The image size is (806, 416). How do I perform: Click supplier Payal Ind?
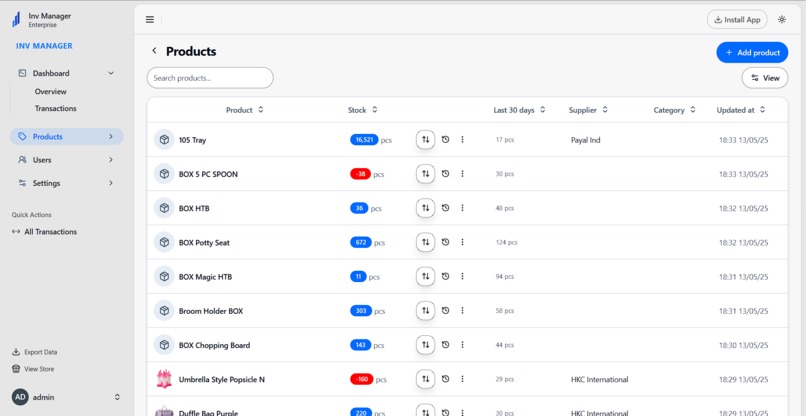point(585,140)
